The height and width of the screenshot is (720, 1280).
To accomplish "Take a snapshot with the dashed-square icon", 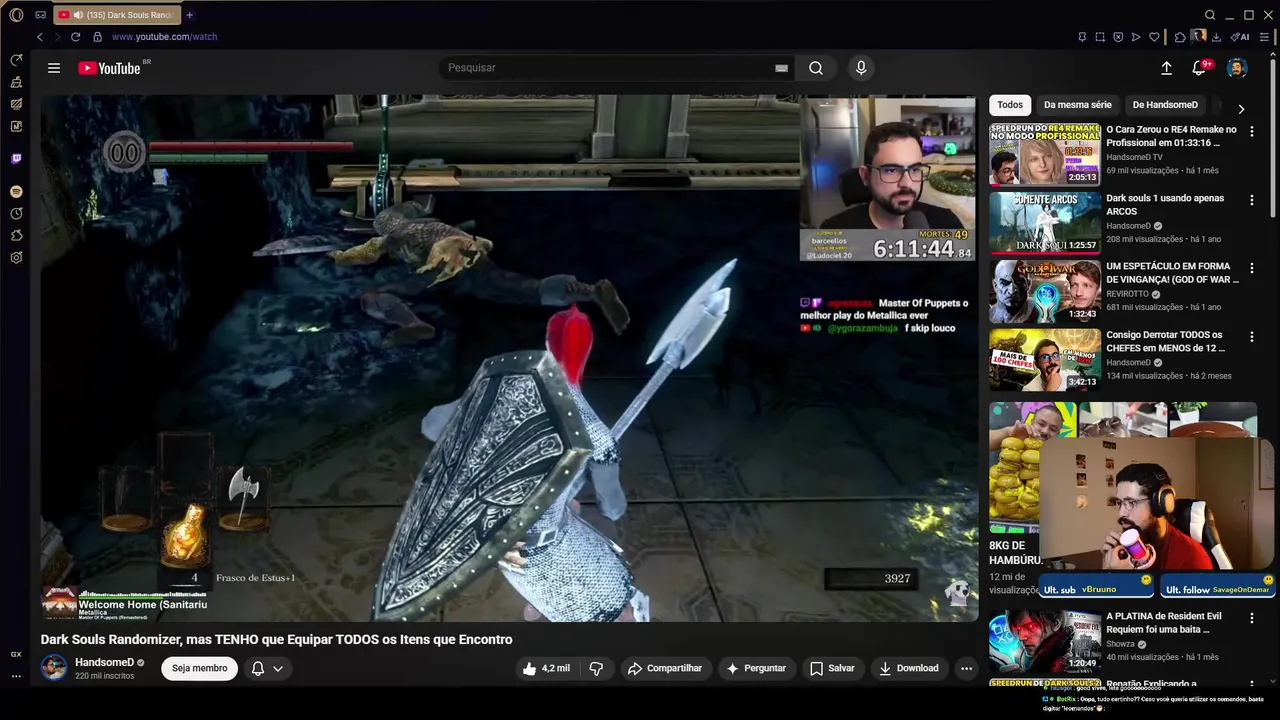I will click(x=1100, y=37).
